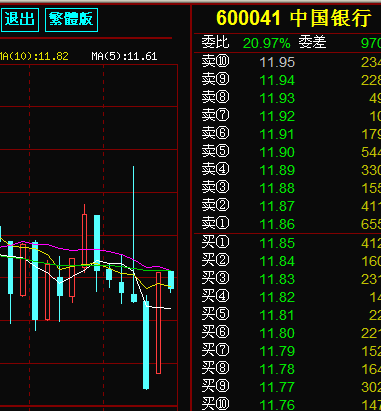Choose the 卖③ price 11.88
This screenshot has height=411, width=381.
(277, 188)
